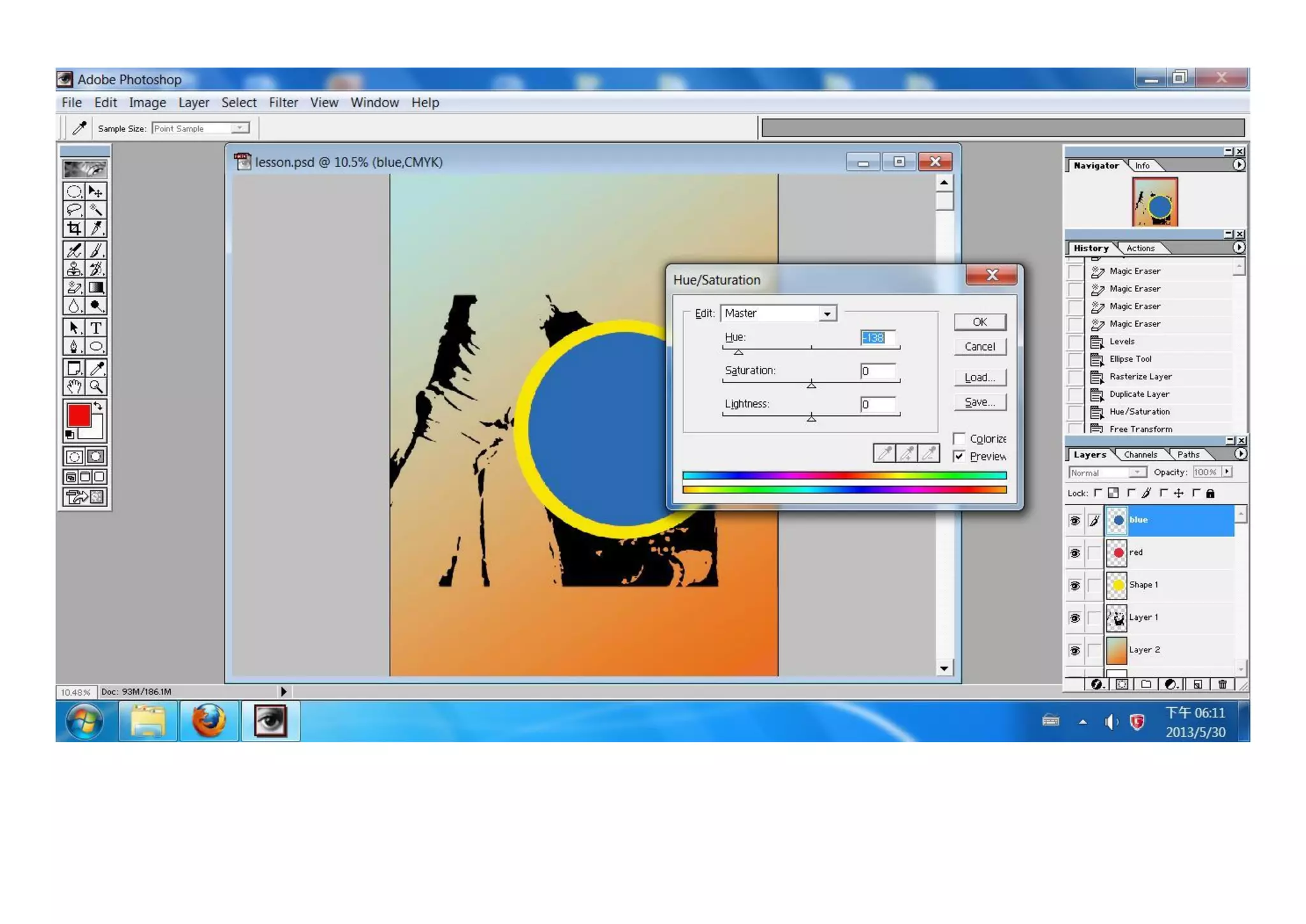The height and width of the screenshot is (924, 1306).
Task: Click the foreground red color swatch
Action: pos(78,416)
